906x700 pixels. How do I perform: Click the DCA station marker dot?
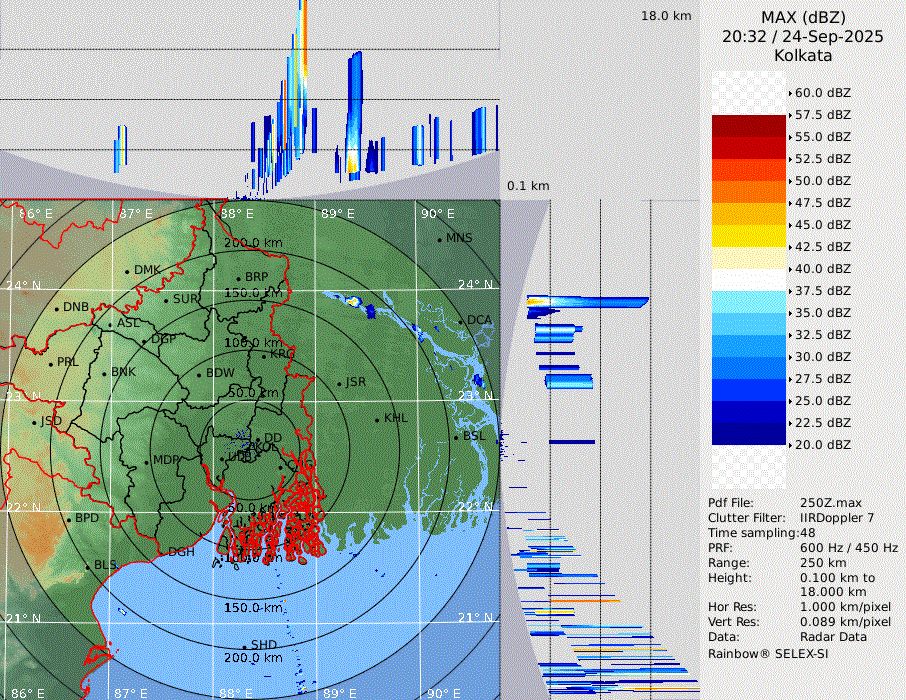[461, 321]
